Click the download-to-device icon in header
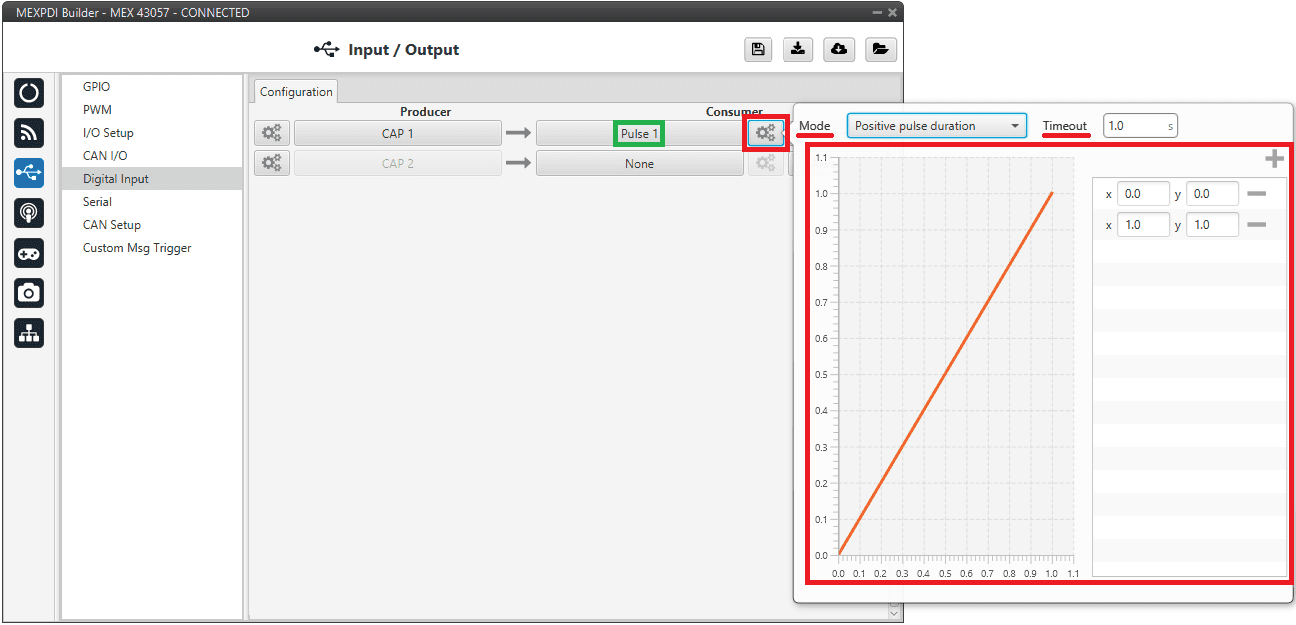Image resolution: width=1296 pixels, height=625 pixels. [x=798, y=50]
